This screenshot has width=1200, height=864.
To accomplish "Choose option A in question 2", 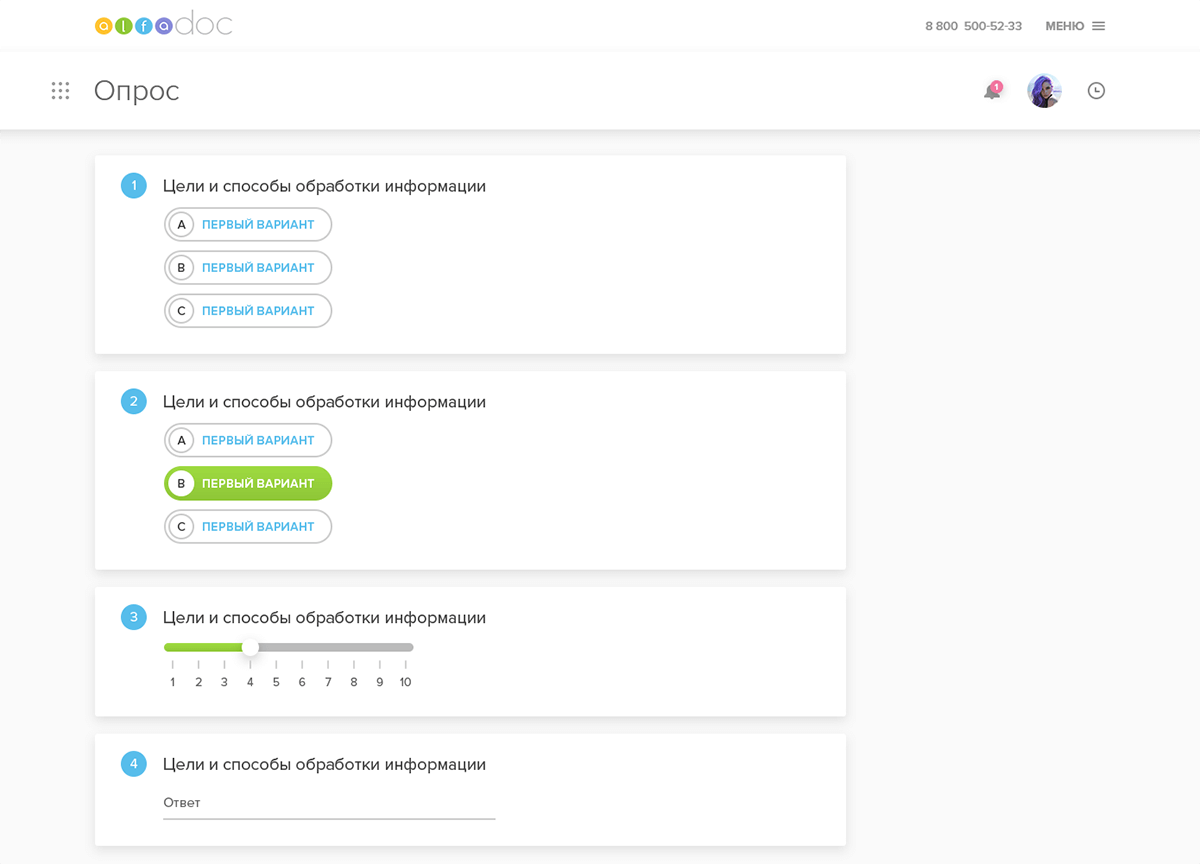I will [248, 441].
